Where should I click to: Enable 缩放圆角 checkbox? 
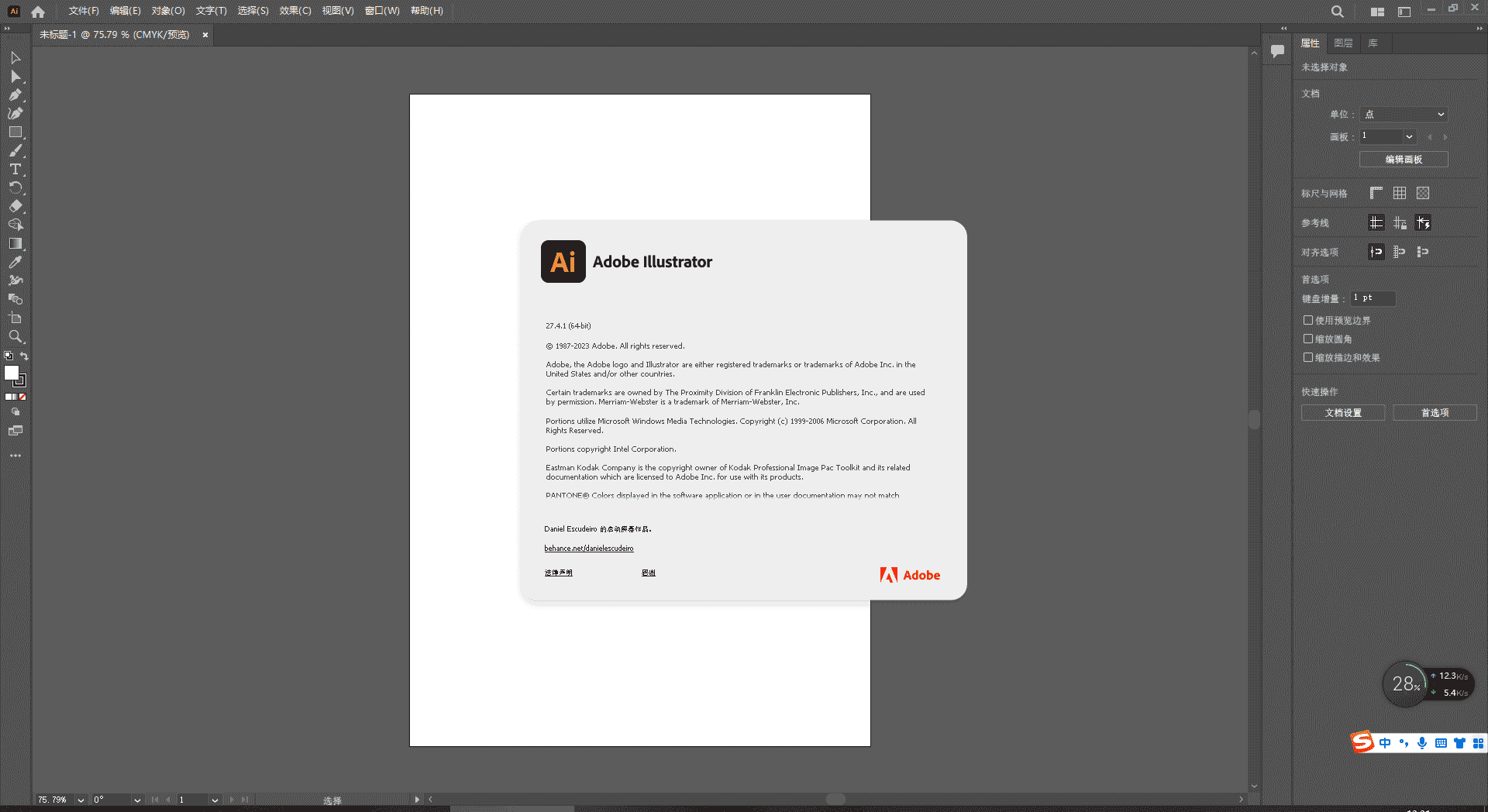tap(1308, 339)
